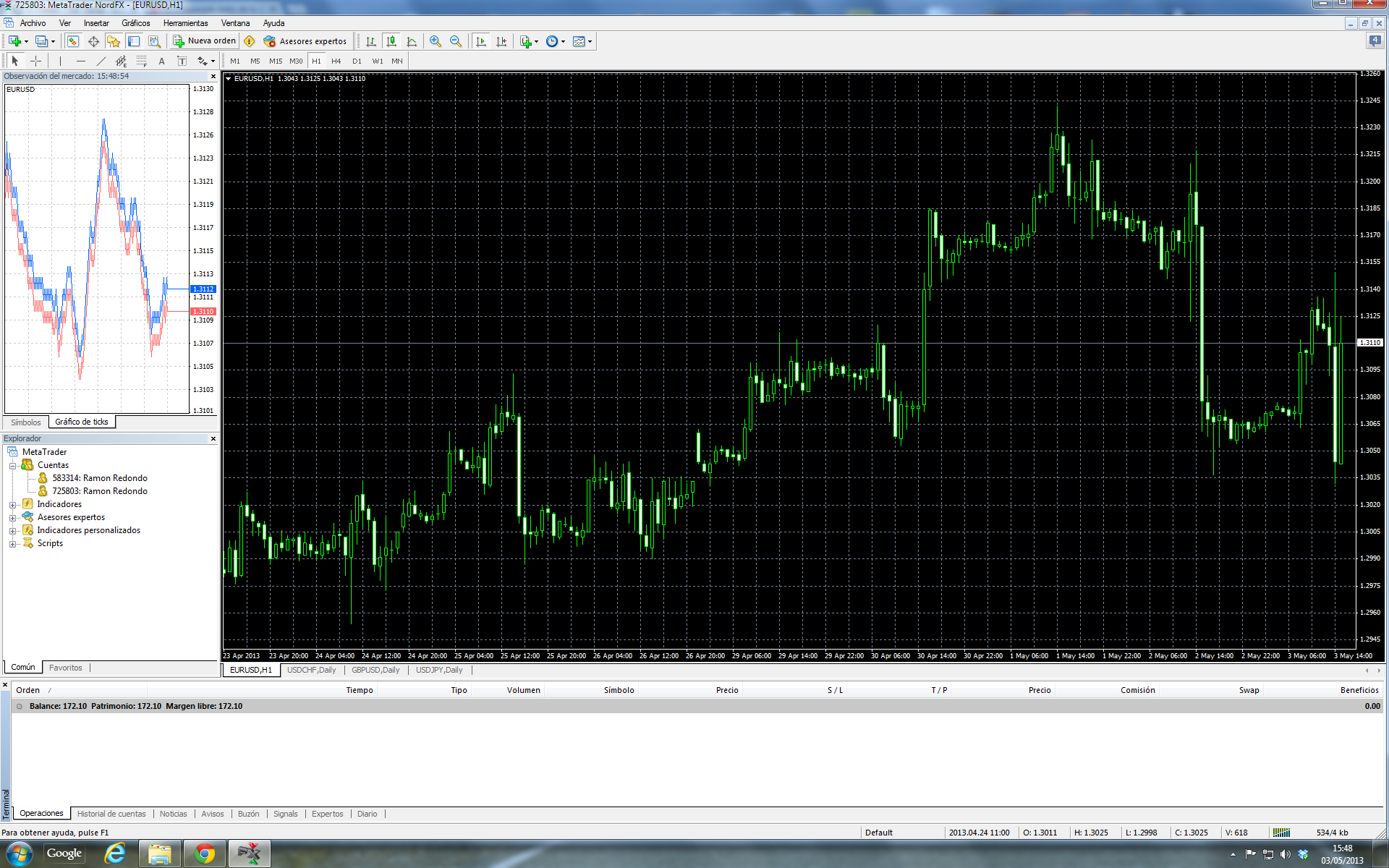Click the Nueva orden button
Viewport: 1389px width, 868px height.
coord(205,41)
